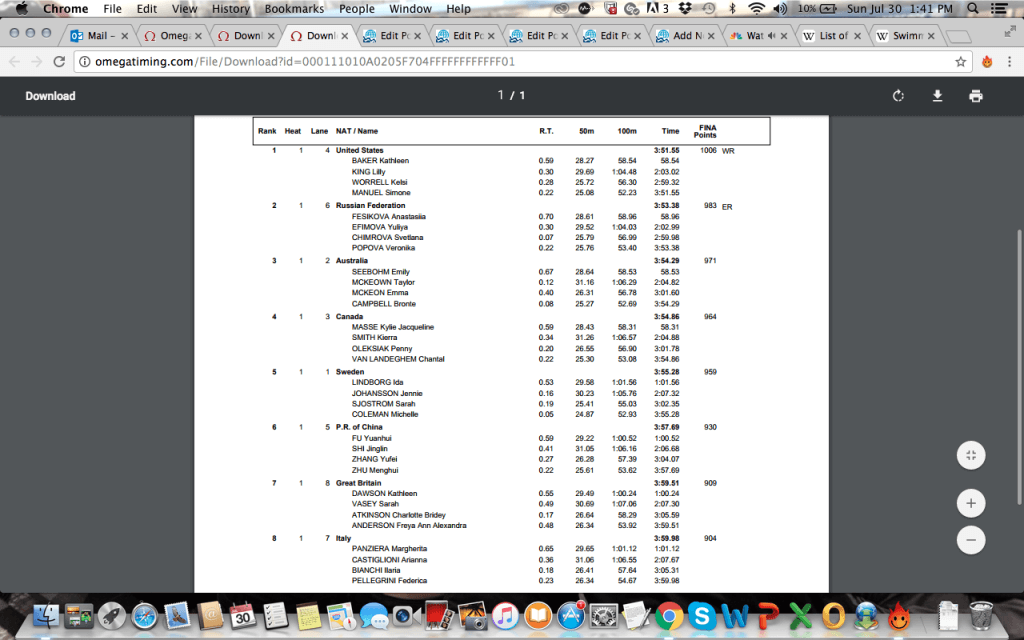Print the results document
This screenshot has width=1024, height=640.
pyautogui.click(x=976, y=96)
